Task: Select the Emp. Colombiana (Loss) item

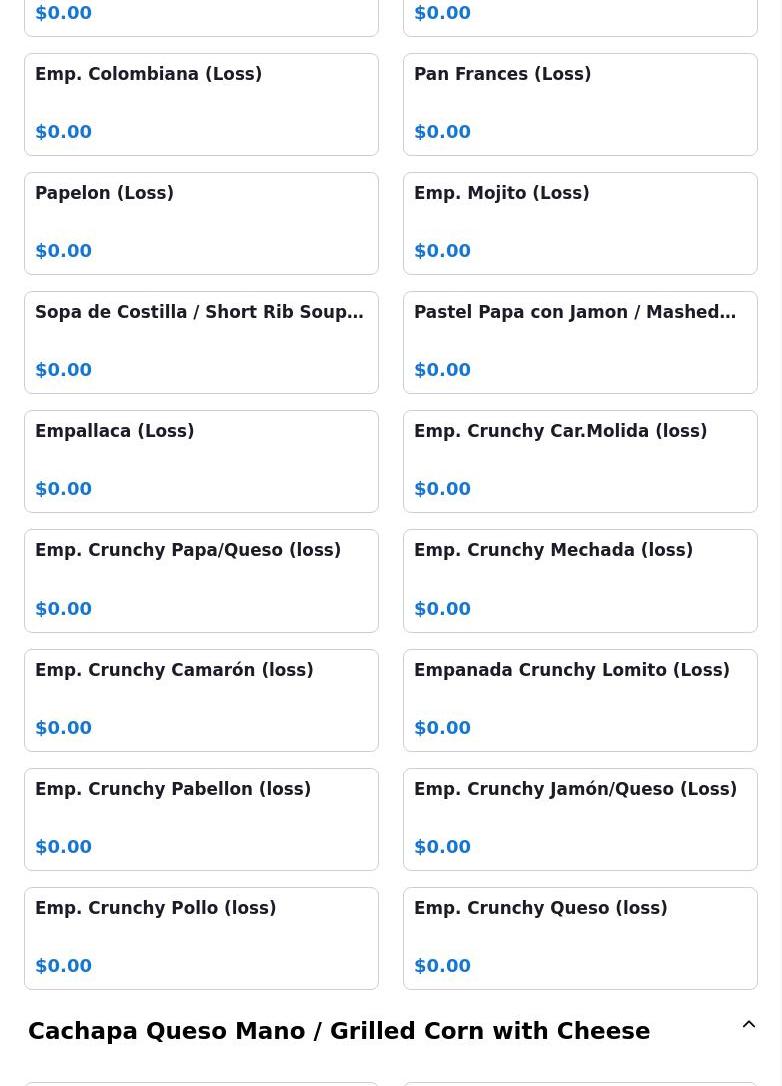Action: 202,105
